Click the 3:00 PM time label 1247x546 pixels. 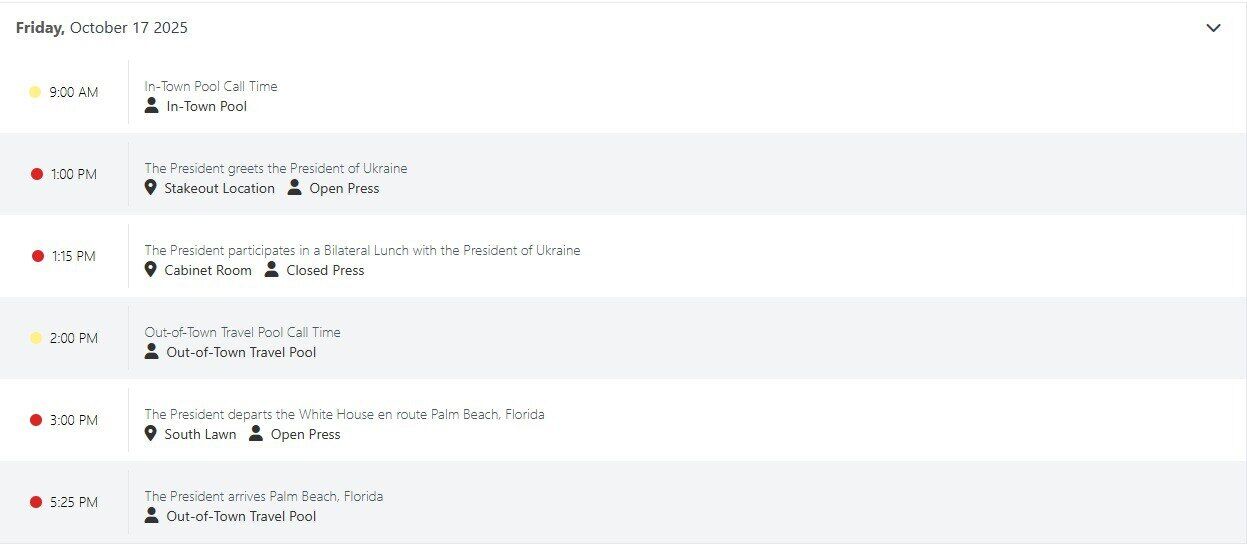74,420
